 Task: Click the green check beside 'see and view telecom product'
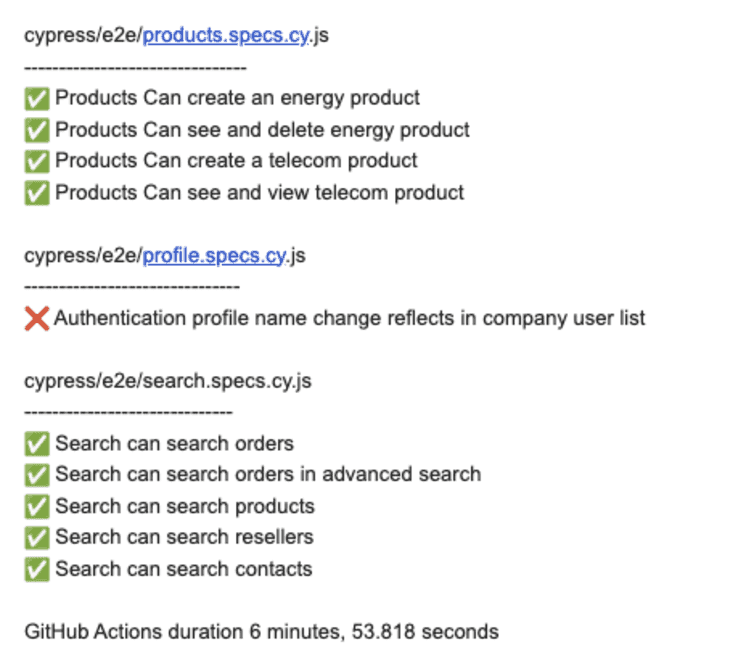[x=37, y=193]
